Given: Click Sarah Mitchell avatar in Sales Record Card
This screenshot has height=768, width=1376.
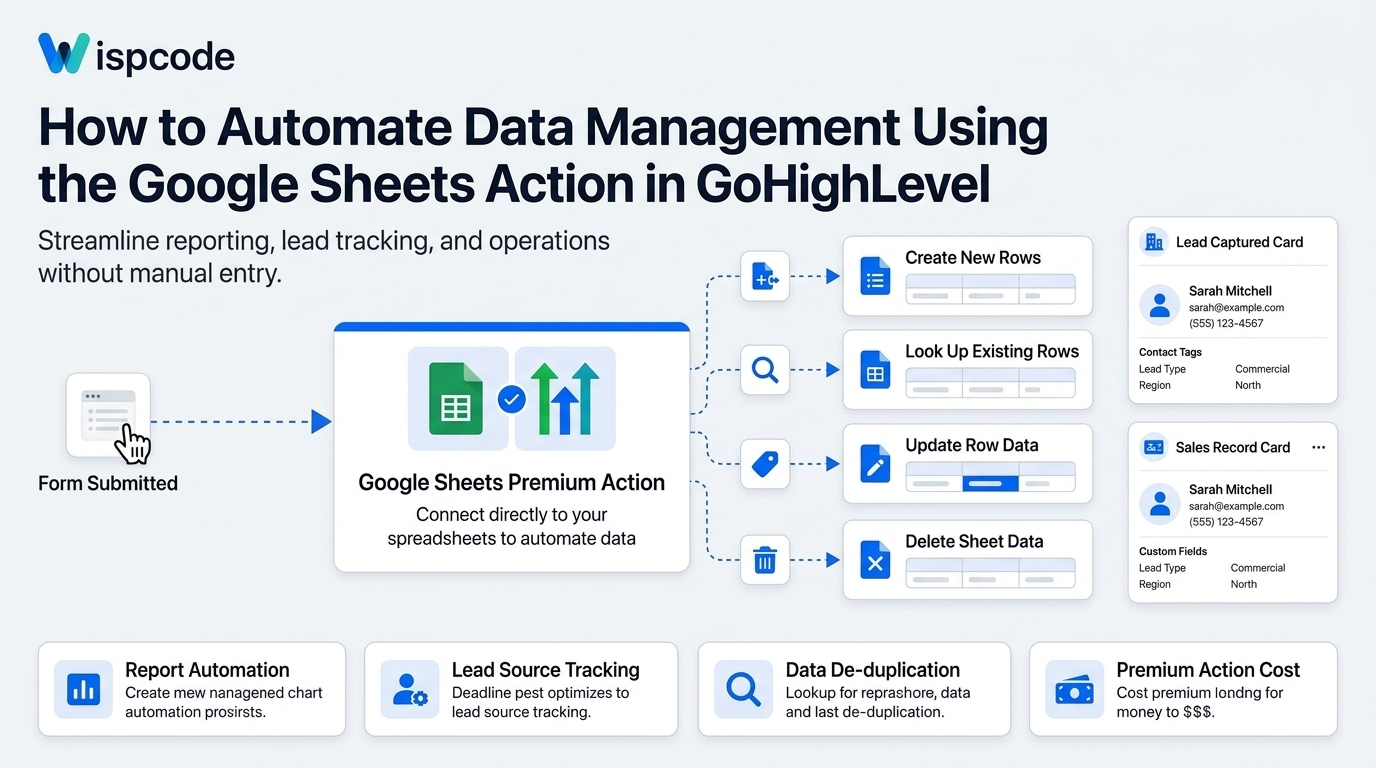Looking at the screenshot, I should [x=1160, y=504].
